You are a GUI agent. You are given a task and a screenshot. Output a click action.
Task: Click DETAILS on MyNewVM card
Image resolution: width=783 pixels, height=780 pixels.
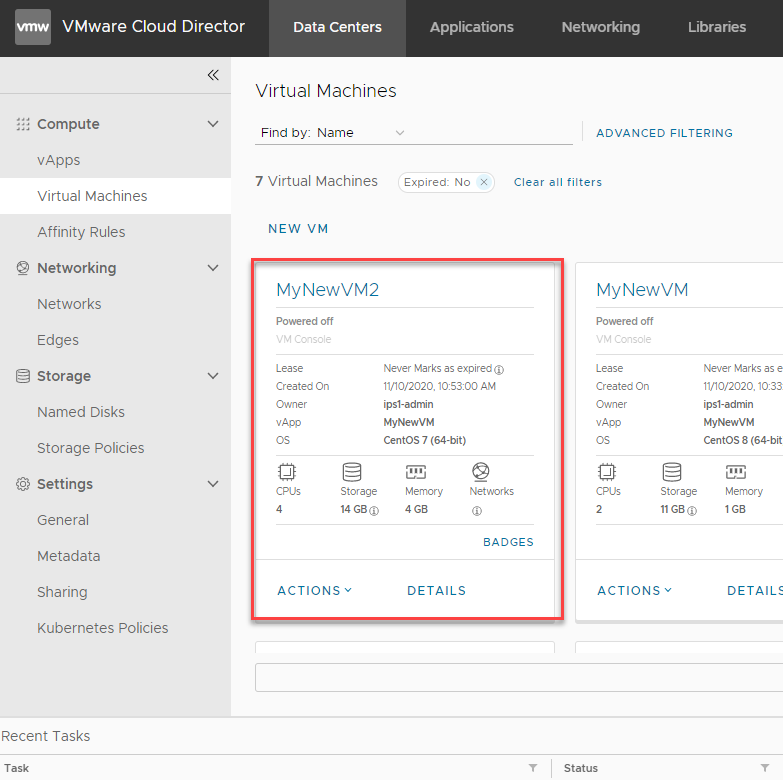pyautogui.click(x=755, y=590)
